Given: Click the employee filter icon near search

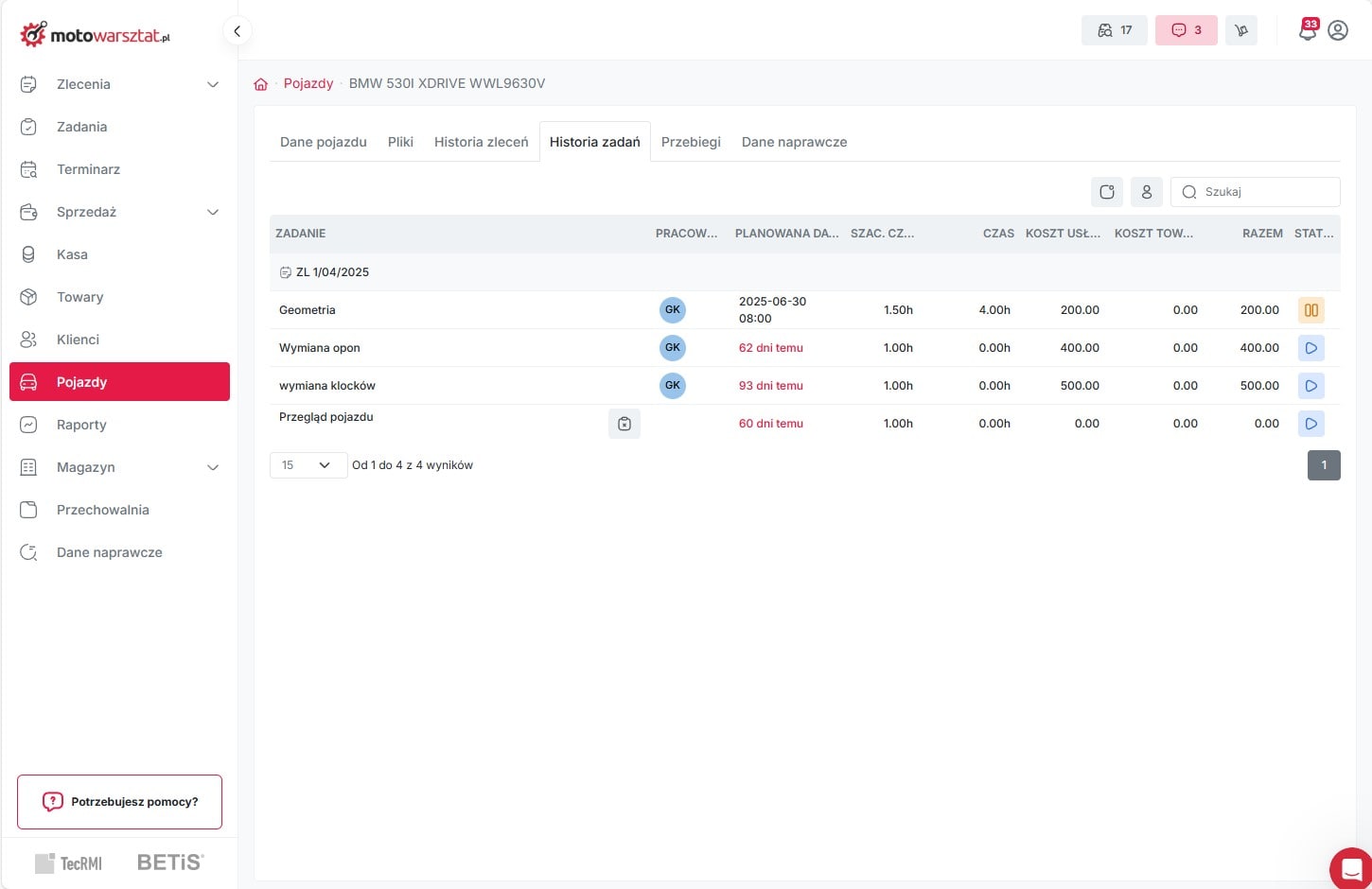Looking at the screenshot, I should [1146, 192].
